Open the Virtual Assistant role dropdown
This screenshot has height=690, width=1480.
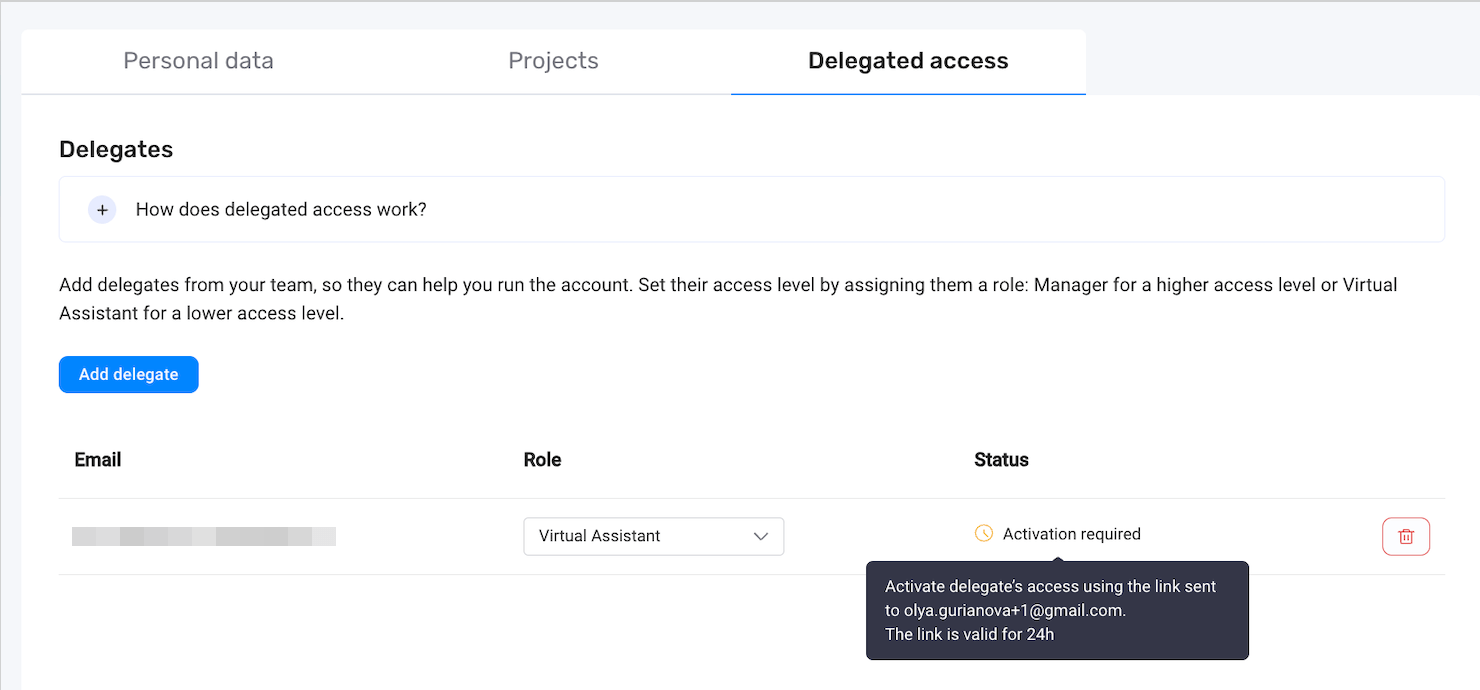coord(653,536)
